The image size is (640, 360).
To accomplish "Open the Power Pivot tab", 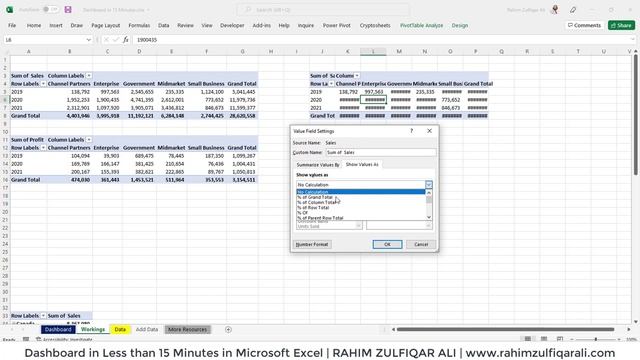I will pos(337,25).
